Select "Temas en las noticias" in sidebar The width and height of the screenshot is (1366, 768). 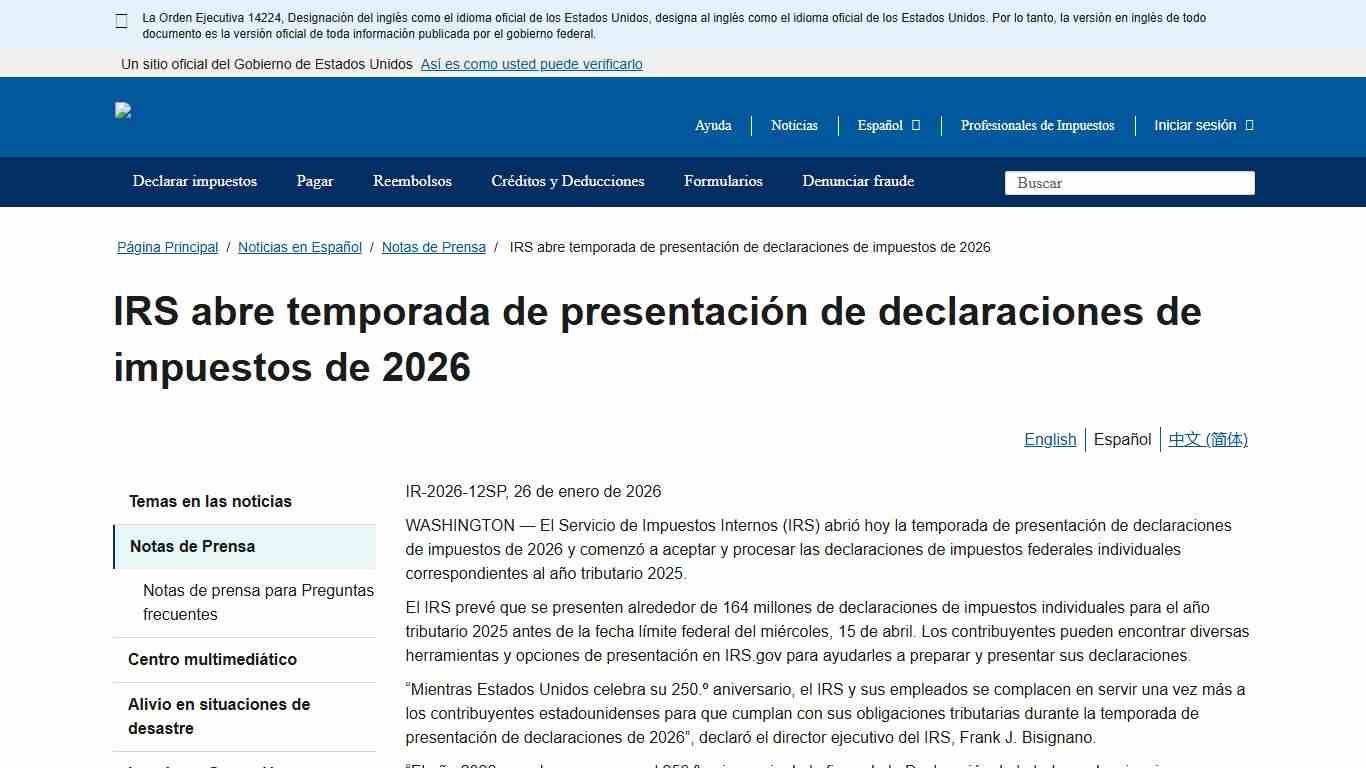(x=210, y=501)
